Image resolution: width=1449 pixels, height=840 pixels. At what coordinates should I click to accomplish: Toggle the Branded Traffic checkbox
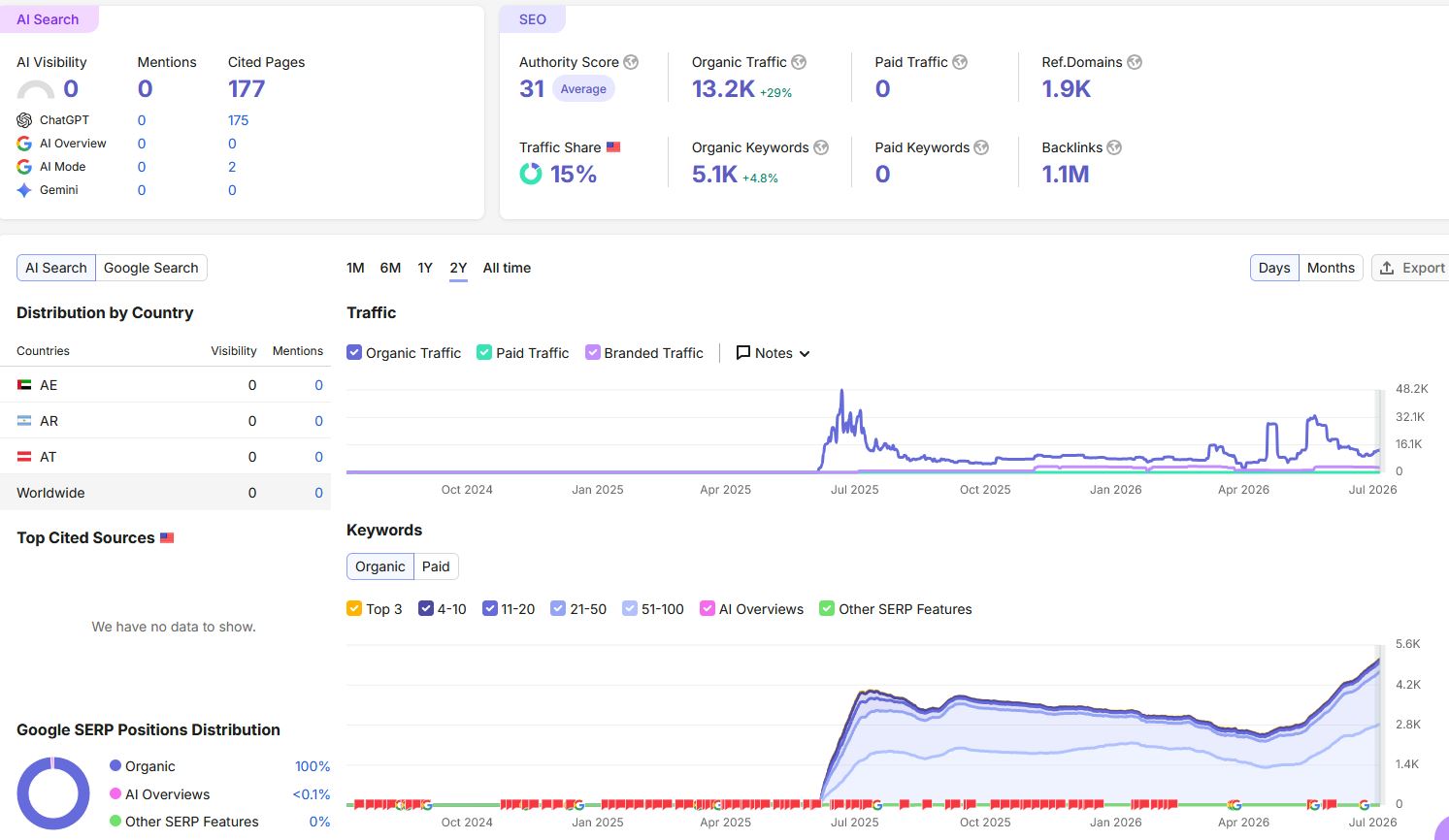(x=592, y=353)
